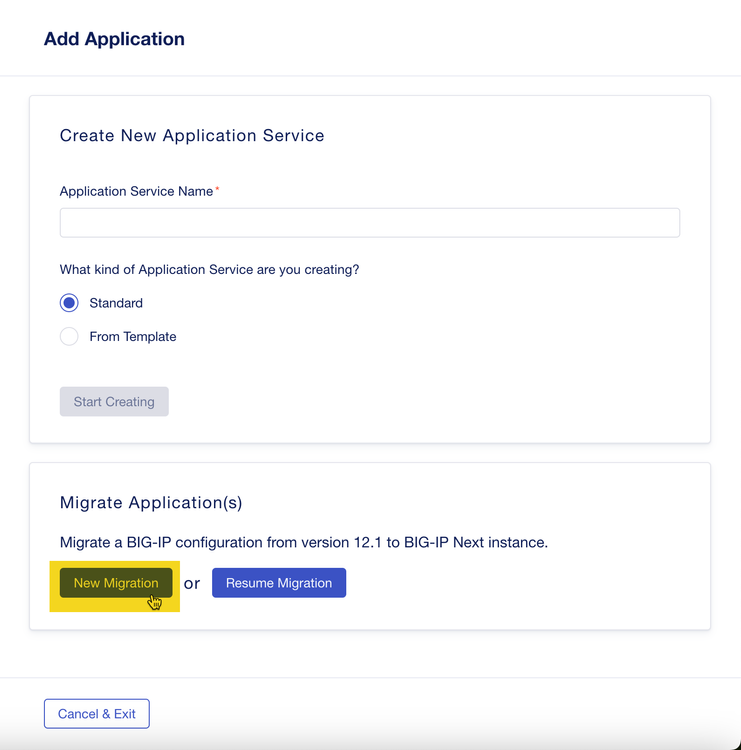The width and height of the screenshot is (741, 750).
Task: Click the Create New Application Service heading
Action: [192, 136]
